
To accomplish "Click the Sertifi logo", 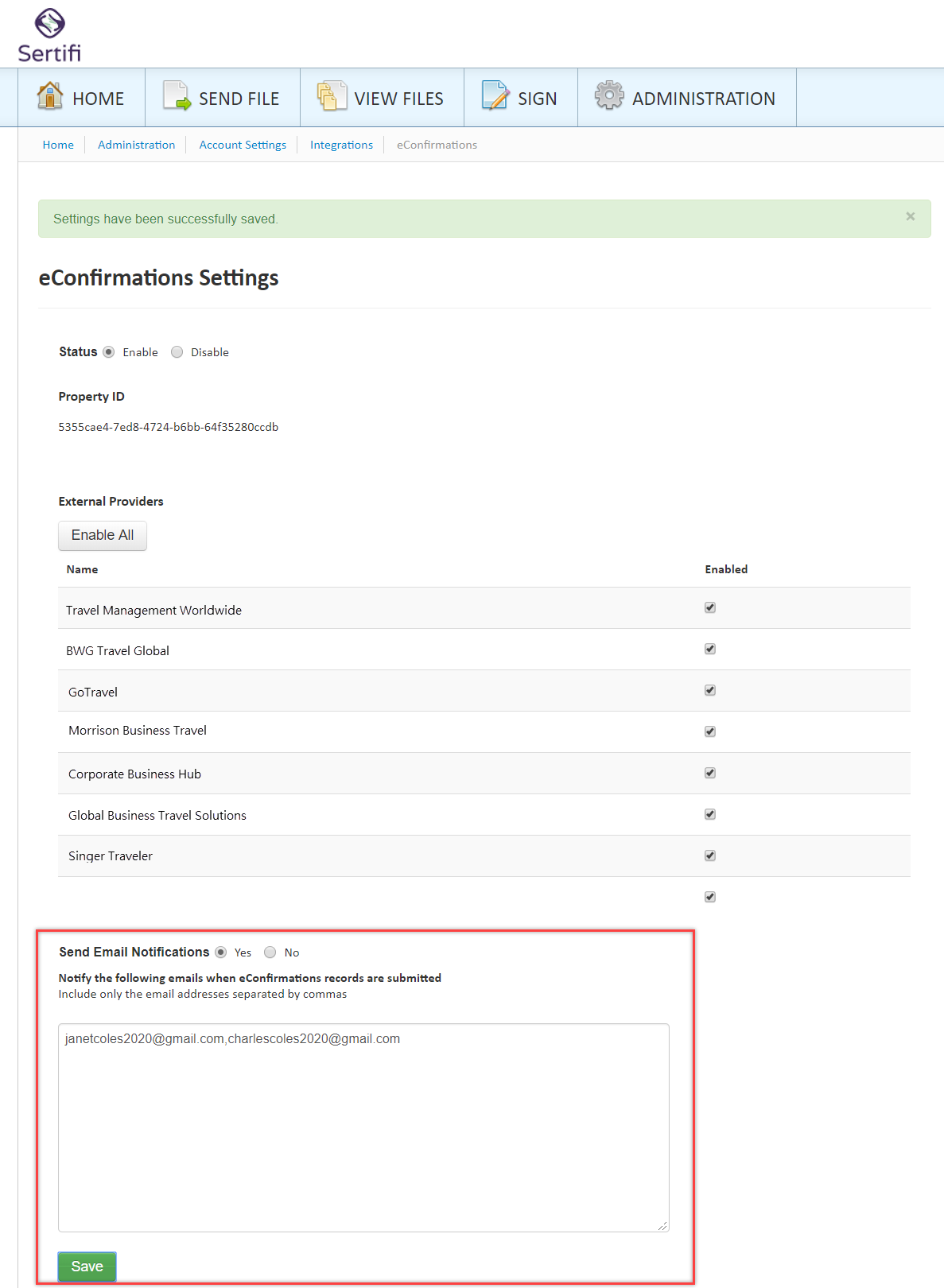I will (x=49, y=35).
